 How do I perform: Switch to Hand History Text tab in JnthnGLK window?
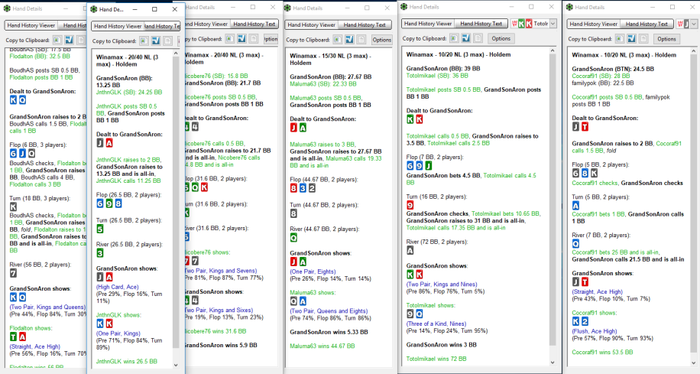point(162,26)
